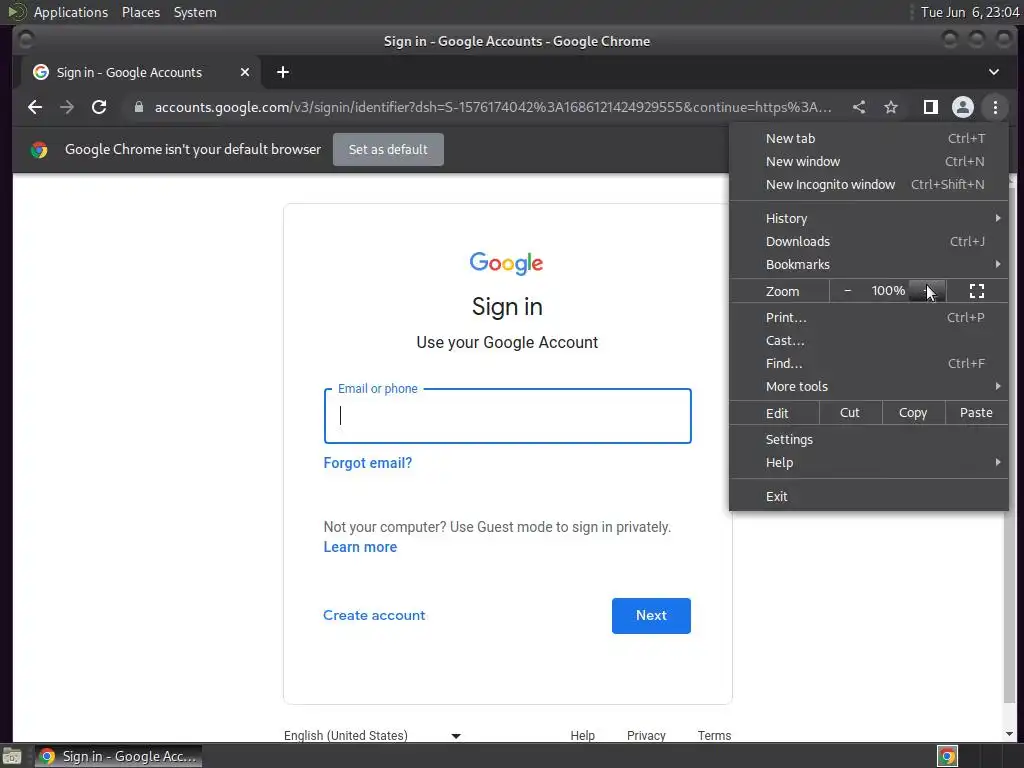The width and height of the screenshot is (1024, 768).
Task: Click the Google logo
Action: pos(506,263)
